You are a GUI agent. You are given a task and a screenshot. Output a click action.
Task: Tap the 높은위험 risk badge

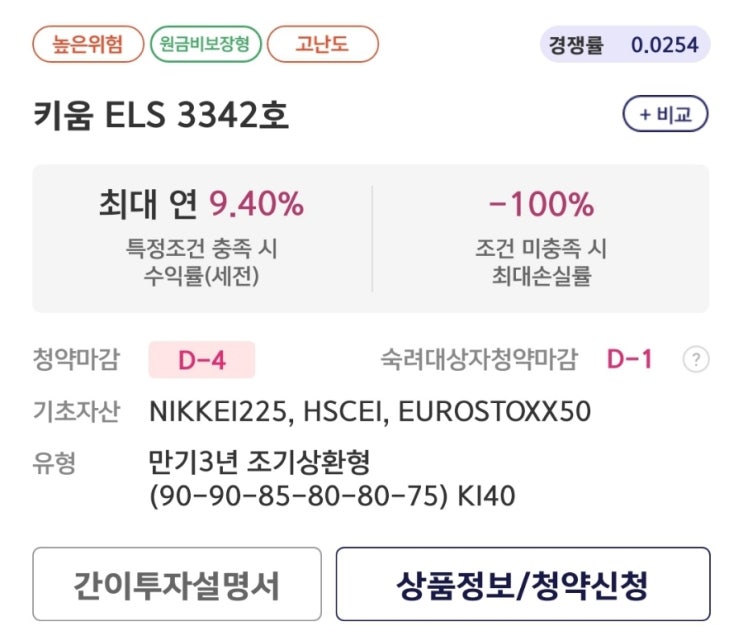coord(87,44)
